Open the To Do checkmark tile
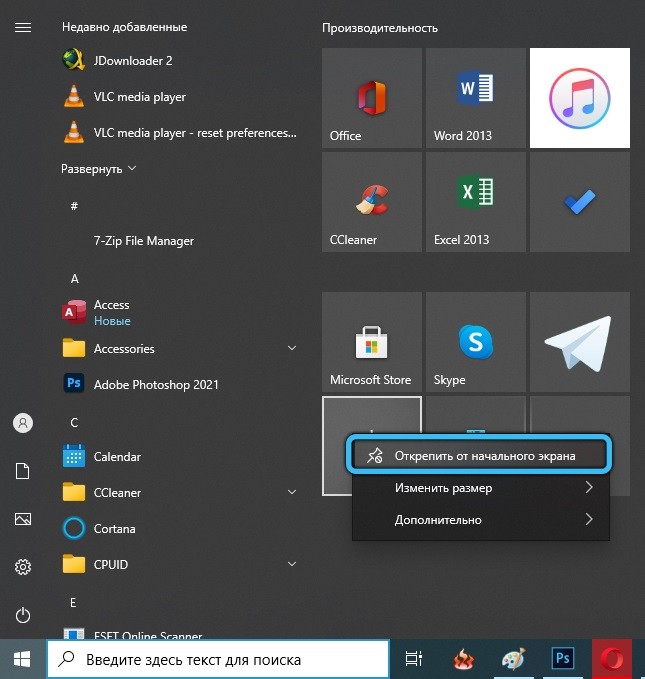 [580, 202]
